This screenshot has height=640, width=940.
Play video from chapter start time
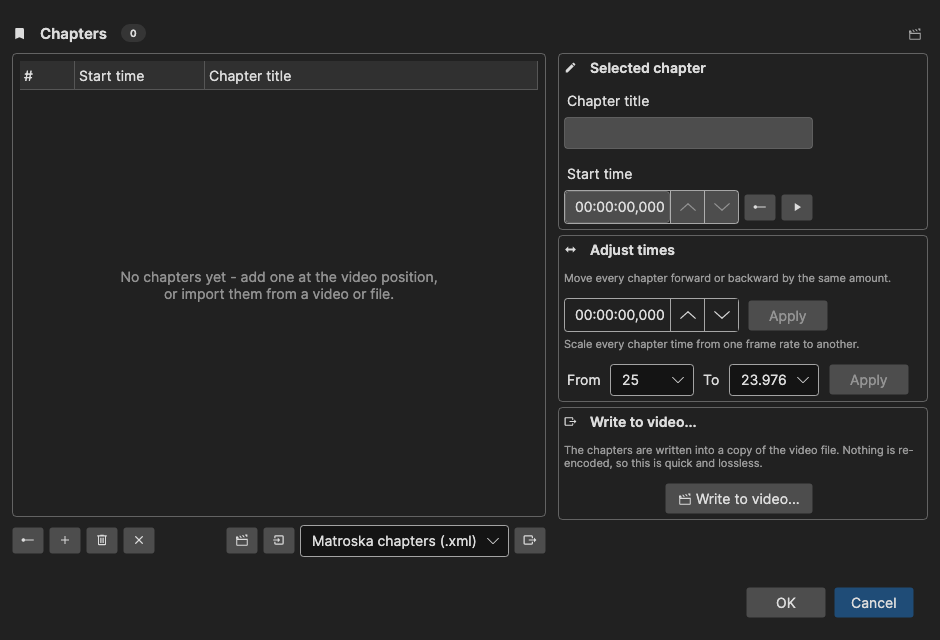(797, 207)
